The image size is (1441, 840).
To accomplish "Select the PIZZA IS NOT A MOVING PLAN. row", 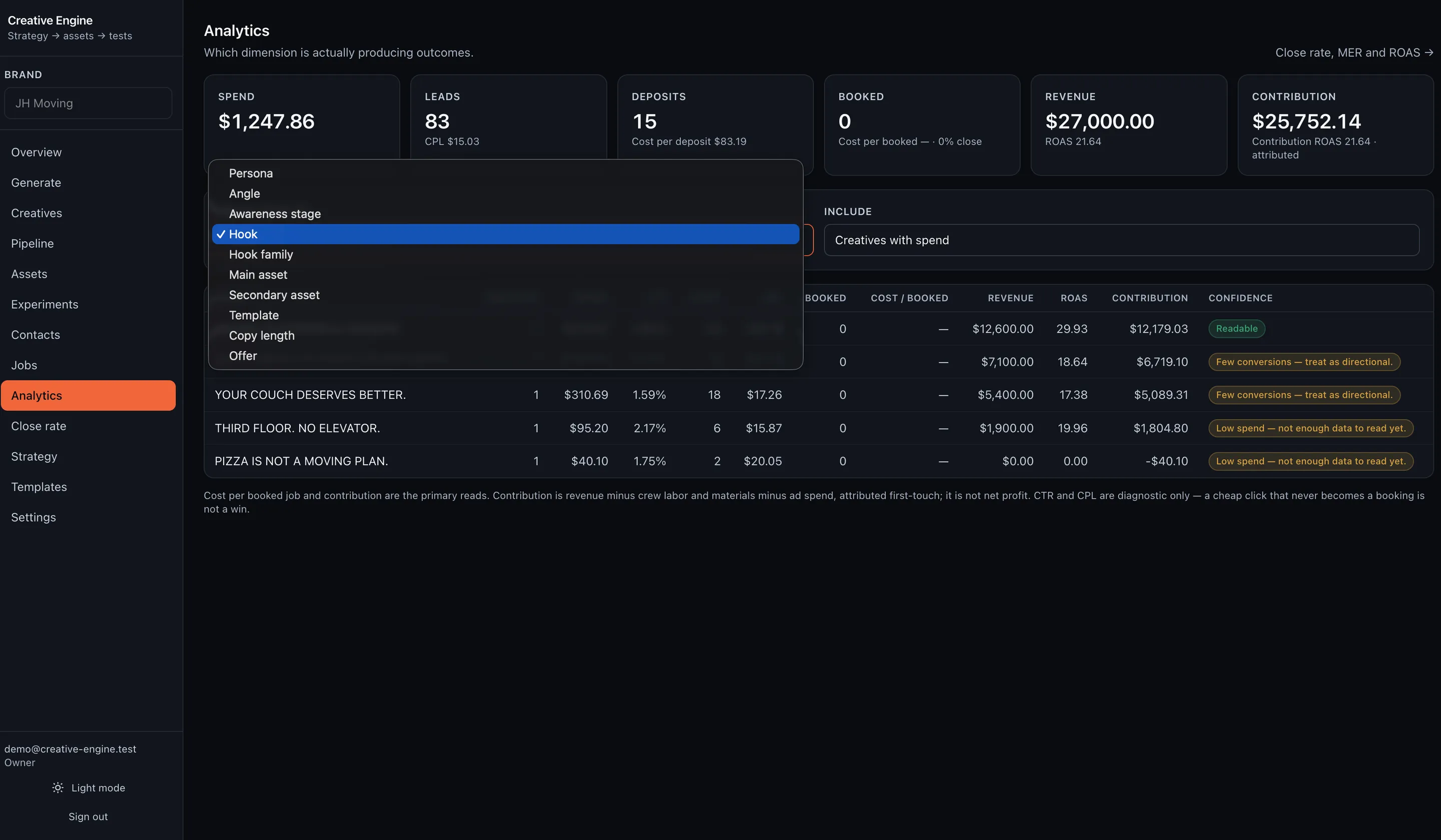I will click(818, 461).
